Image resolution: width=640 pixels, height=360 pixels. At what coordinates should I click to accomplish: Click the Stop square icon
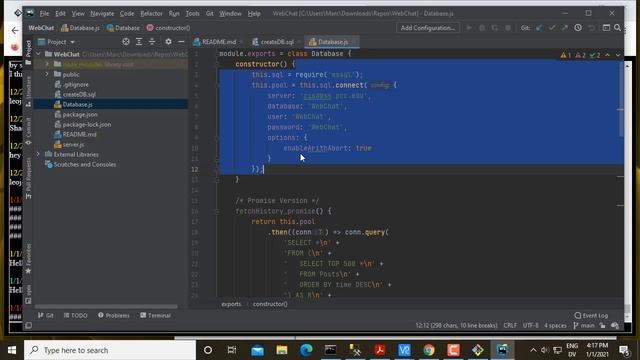click(x=508, y=28)
